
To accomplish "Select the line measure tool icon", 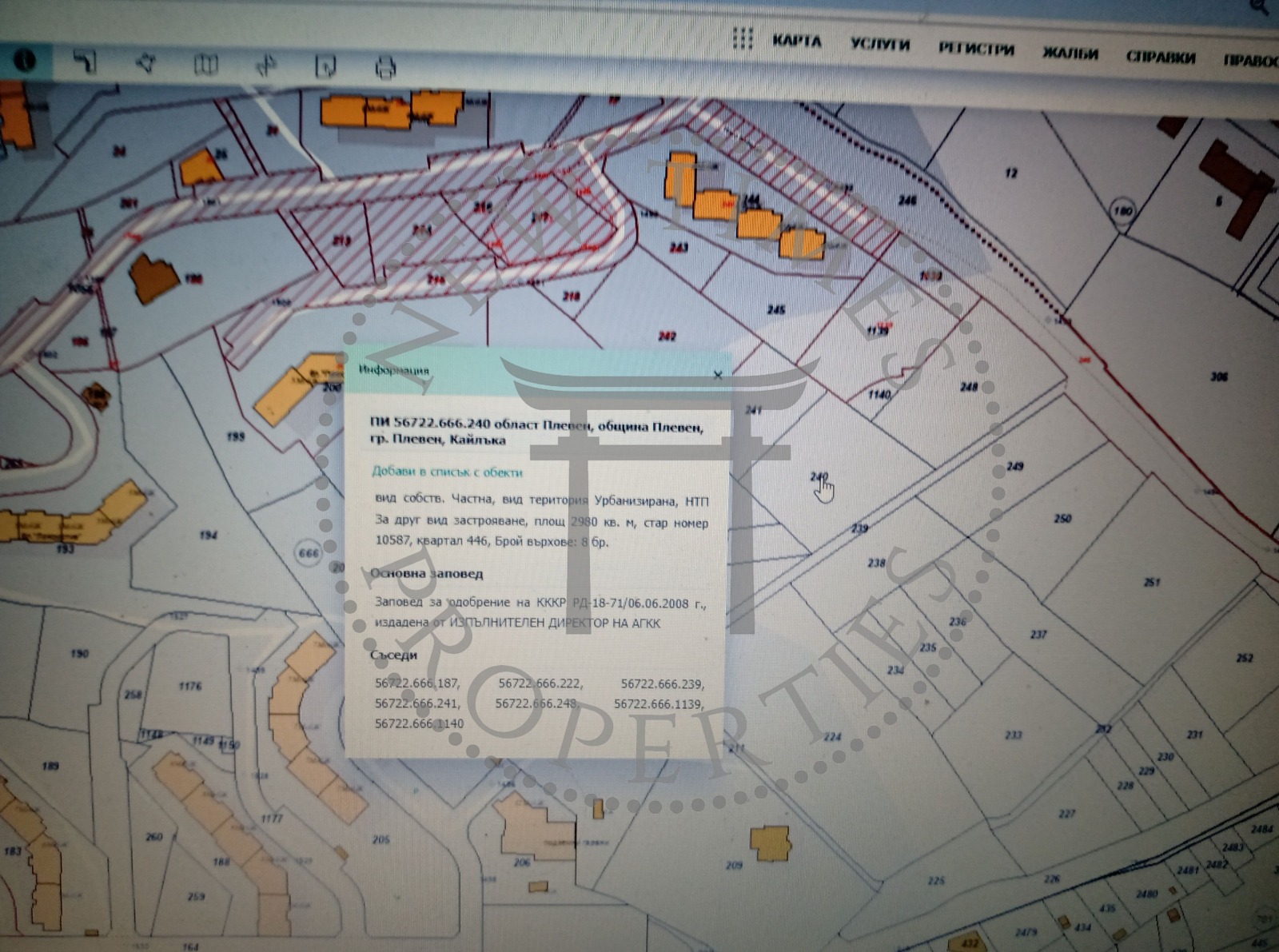I will [x=85, y=62].
